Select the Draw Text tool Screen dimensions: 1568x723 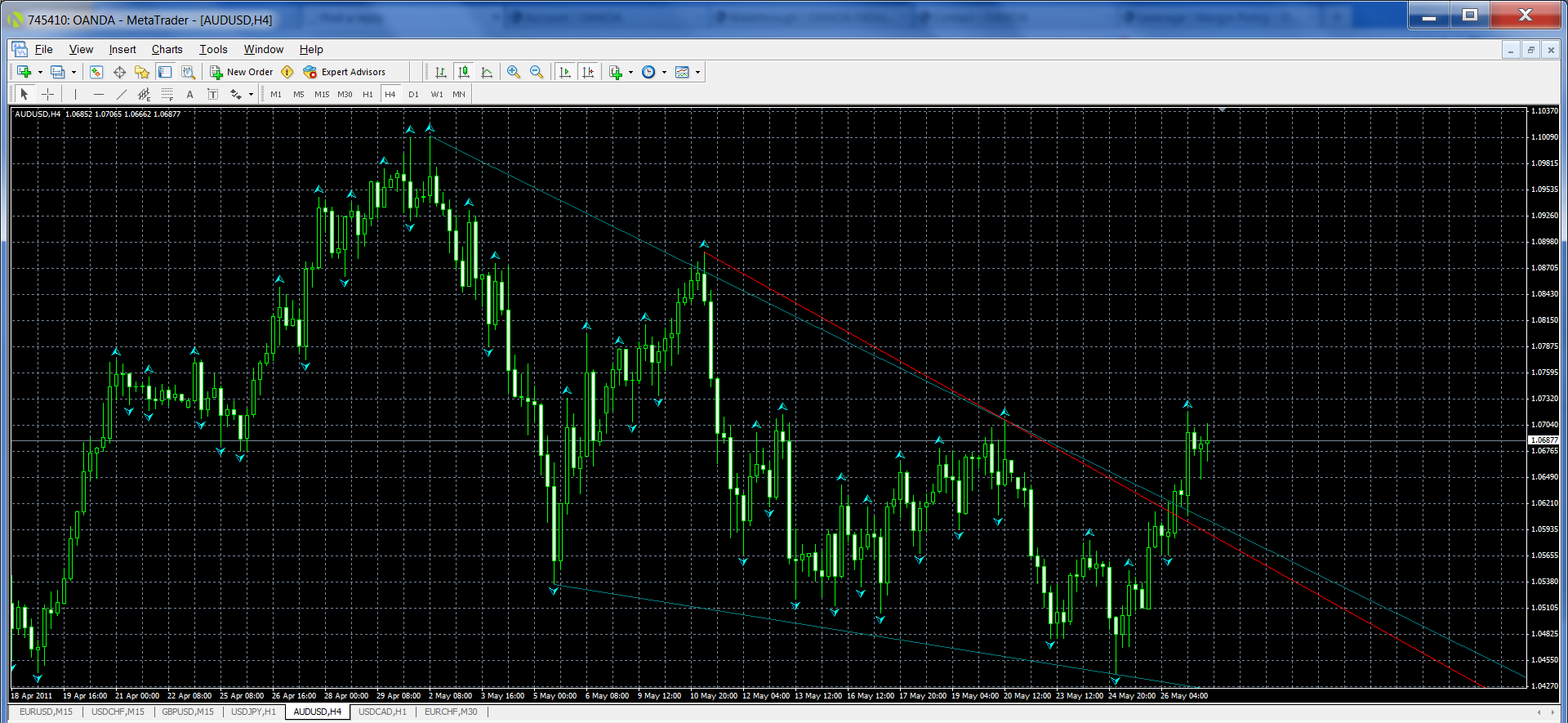190,94
